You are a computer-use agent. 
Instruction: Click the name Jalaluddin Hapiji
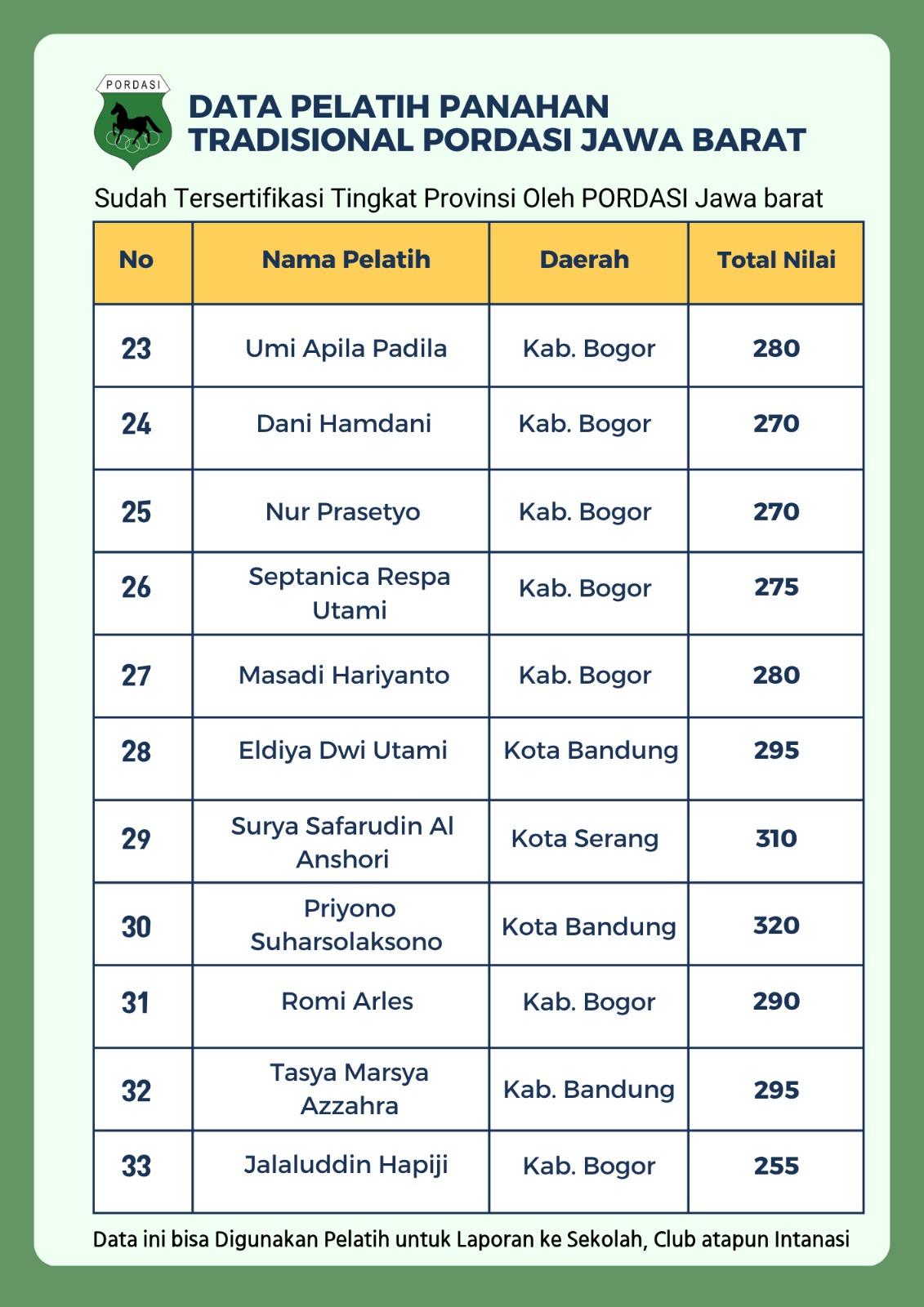(346, 1165)
